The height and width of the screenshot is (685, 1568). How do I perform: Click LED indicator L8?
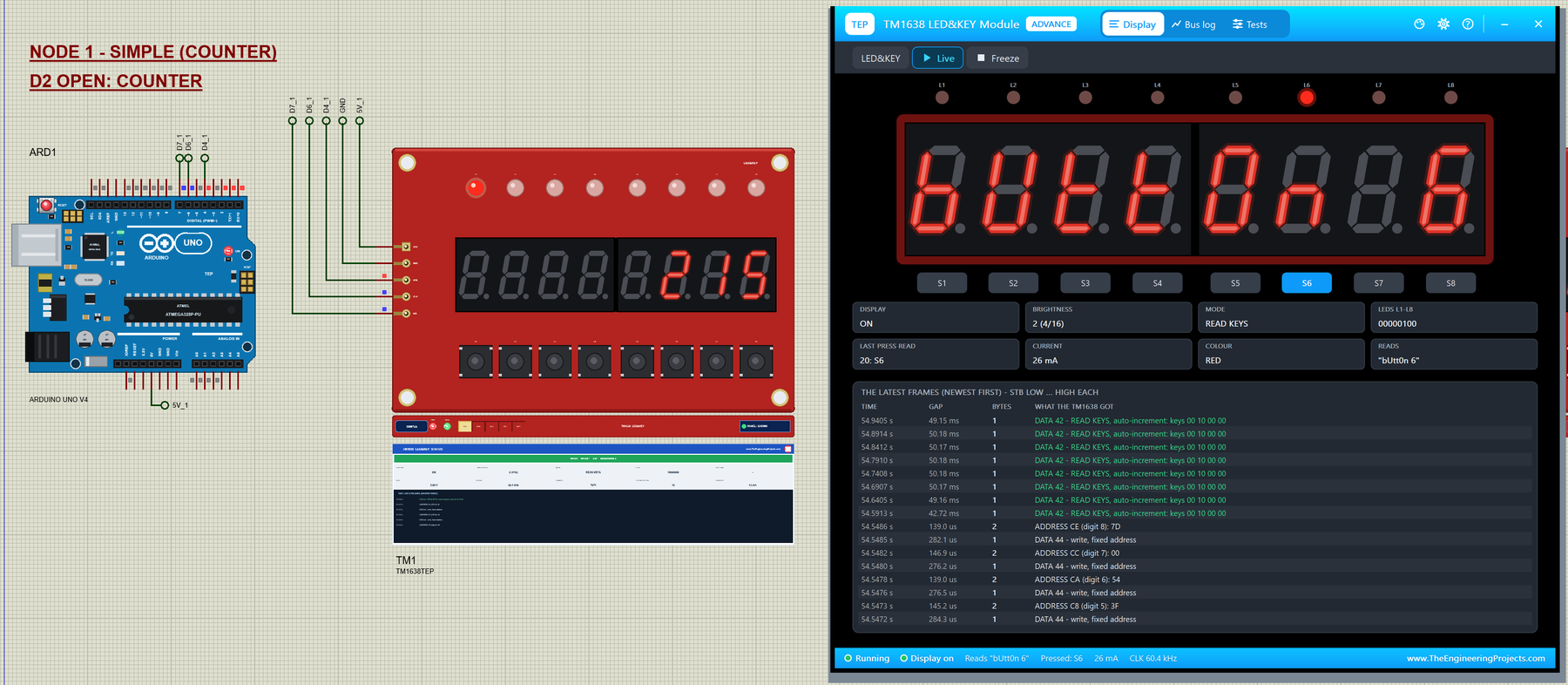(x=1450, y=98)
